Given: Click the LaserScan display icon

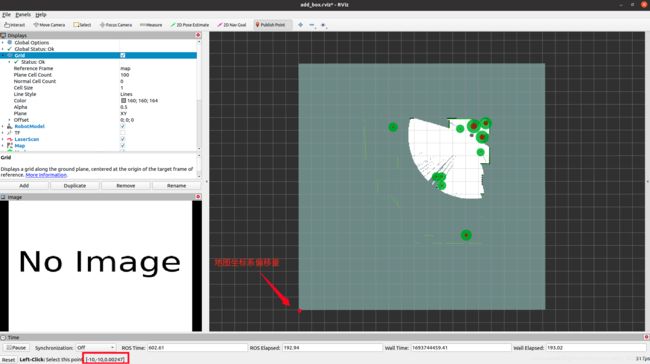Looking at the screenshot, I should pos(10,139).
